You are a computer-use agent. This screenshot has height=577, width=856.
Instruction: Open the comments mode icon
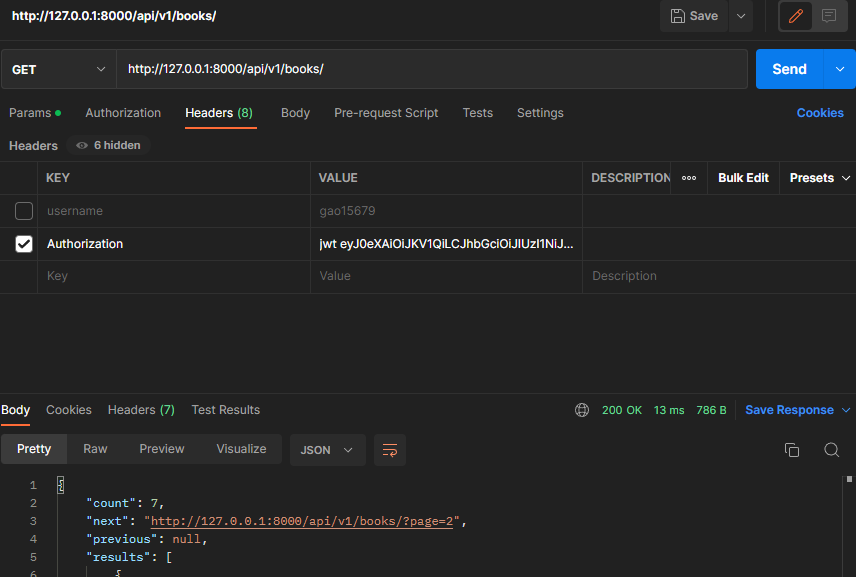coord(829,16)
